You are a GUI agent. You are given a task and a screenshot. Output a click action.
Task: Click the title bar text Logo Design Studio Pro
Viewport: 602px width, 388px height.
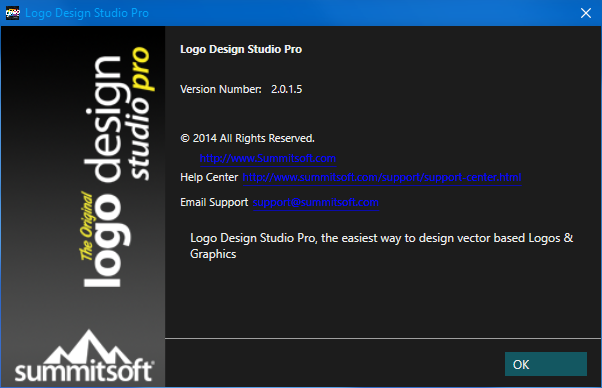click(87, 13)
